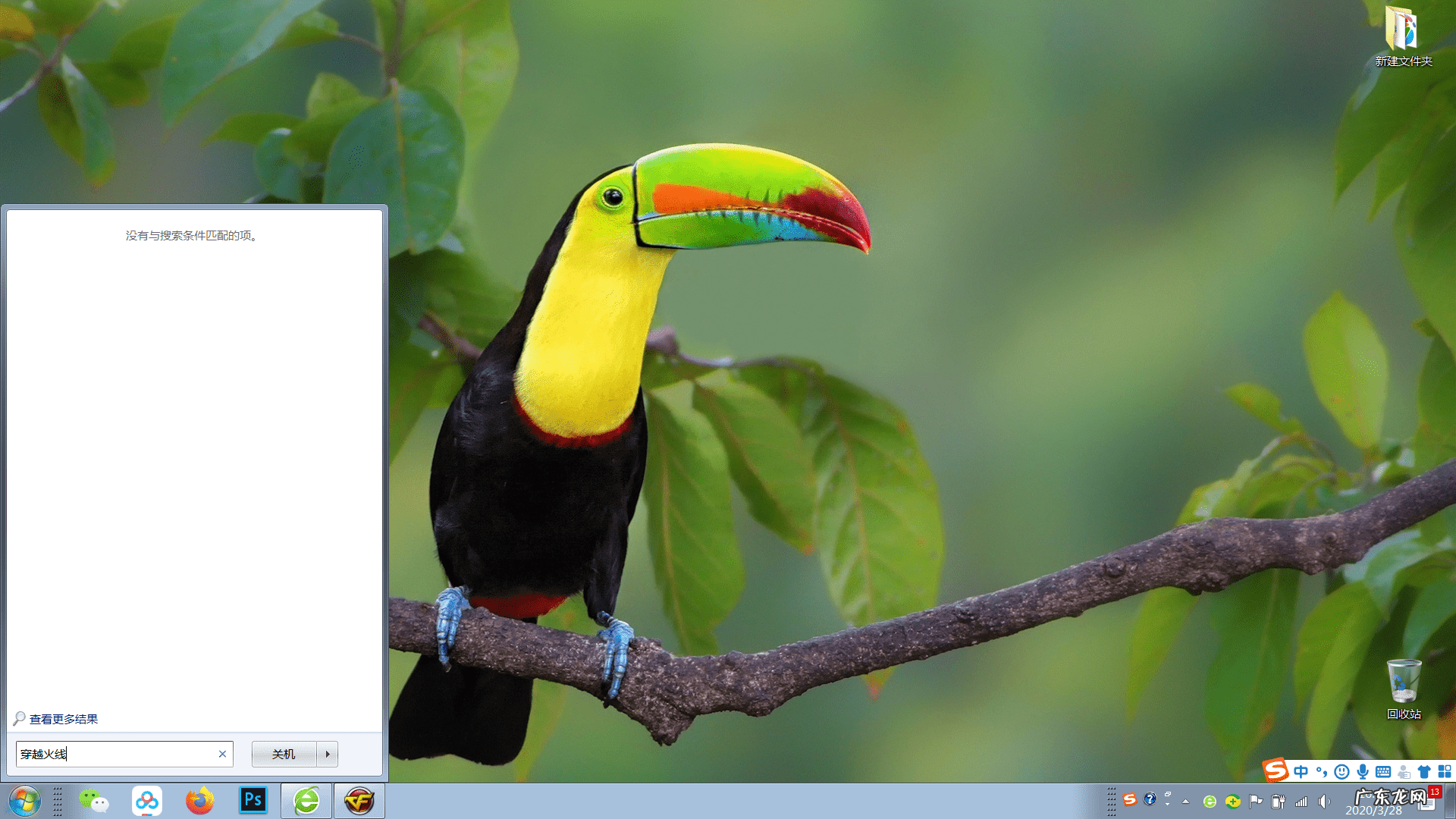Viewport: 1456px width, 819px height.
Task: Toggle system volume speaker icon
Action: coord(1324,801)
